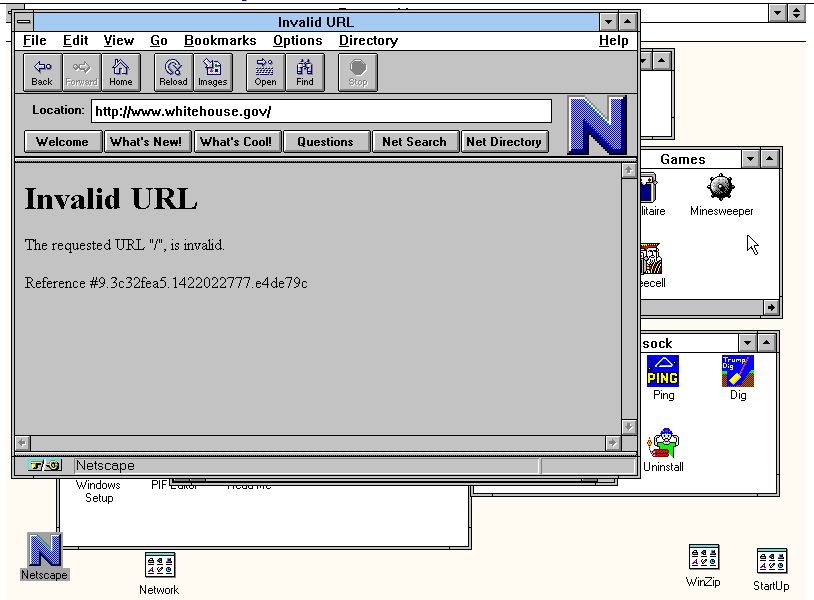Click the page's vertical scrollbar down arrow
814x600 pixels.
coord(629,427)
